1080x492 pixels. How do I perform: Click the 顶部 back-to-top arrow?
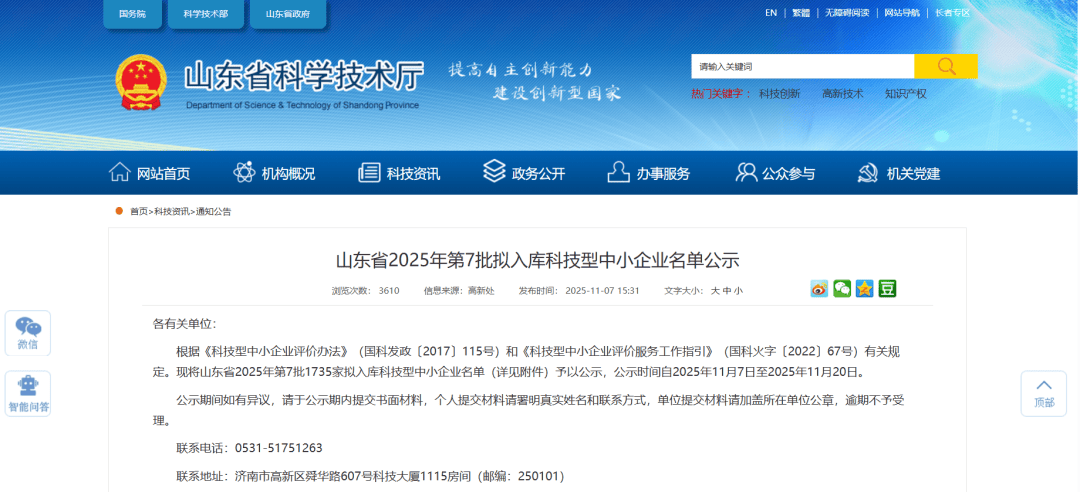(x=1044, y=393)
